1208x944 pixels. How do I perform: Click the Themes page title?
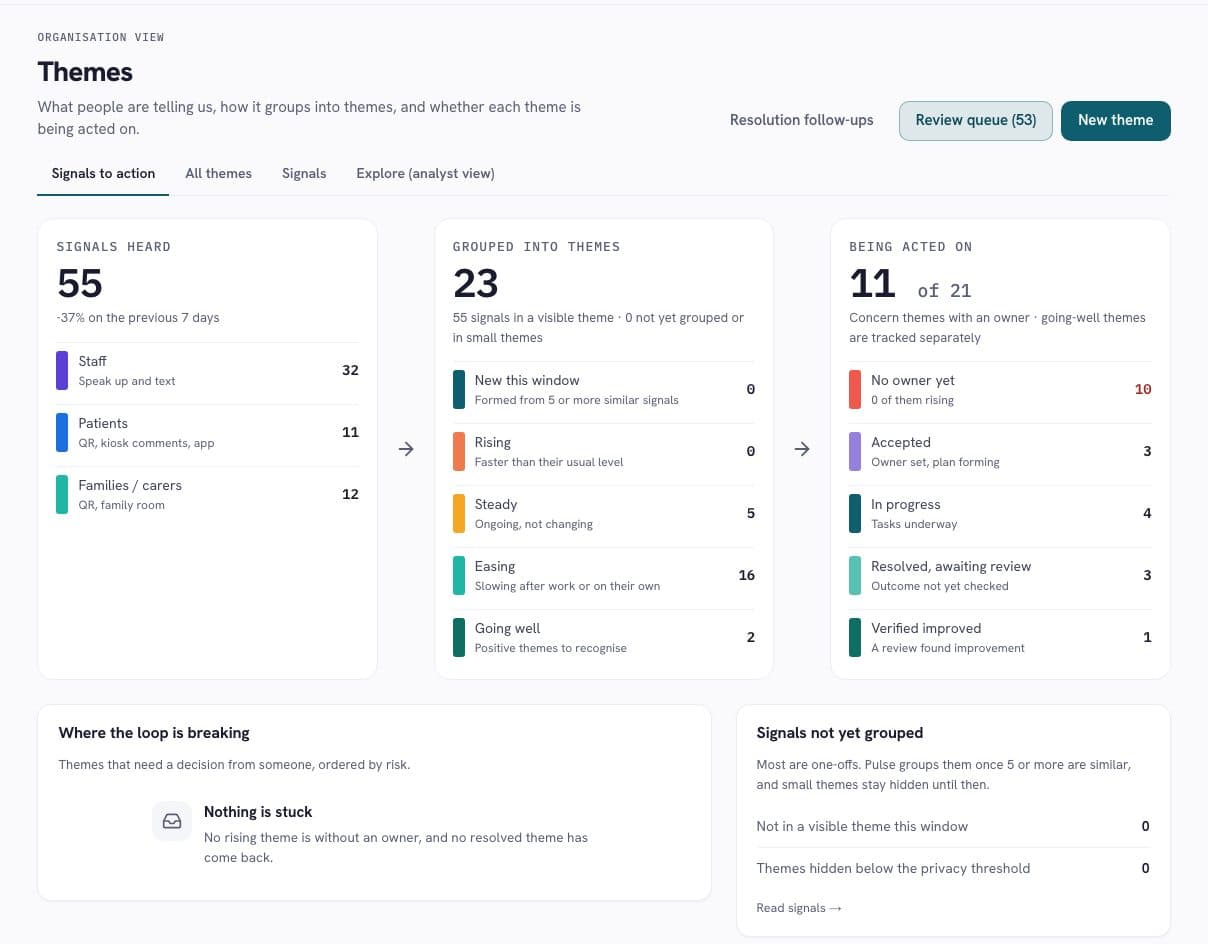pyautogui.click(x=85, y=72)
